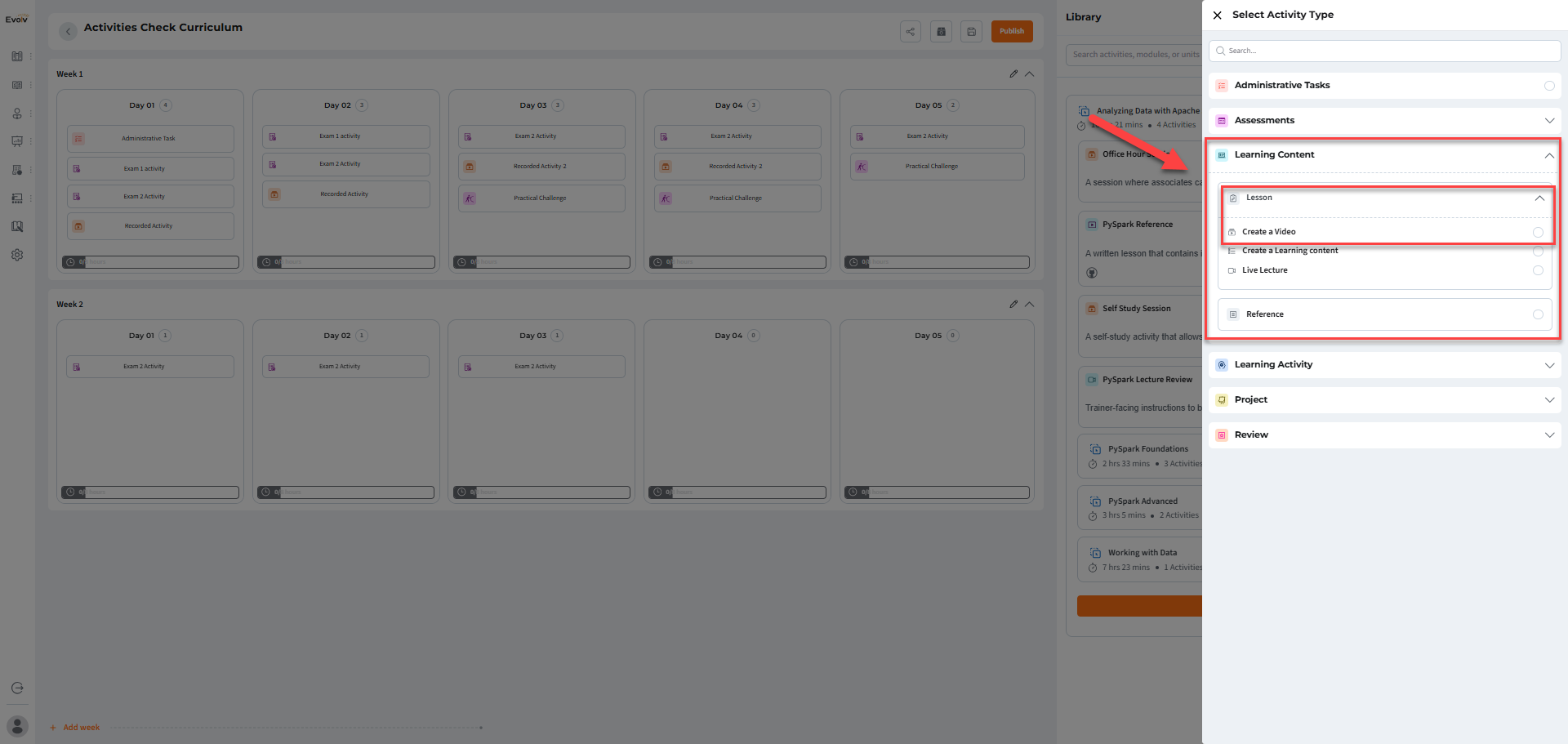Click the Publish button
1568x744 pixels.
tap(1012, 31)
